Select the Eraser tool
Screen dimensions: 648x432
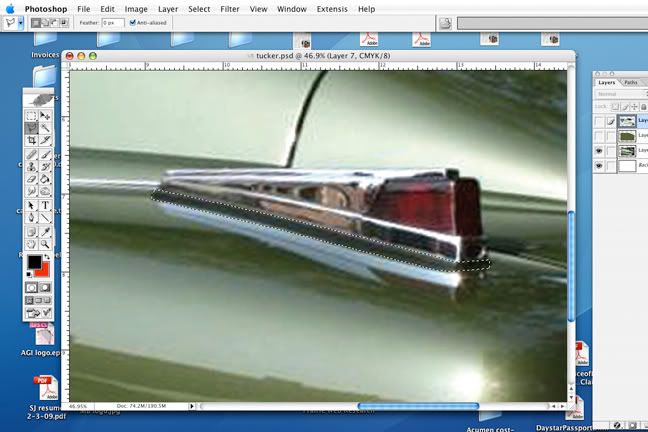click(x=32, y=179)
